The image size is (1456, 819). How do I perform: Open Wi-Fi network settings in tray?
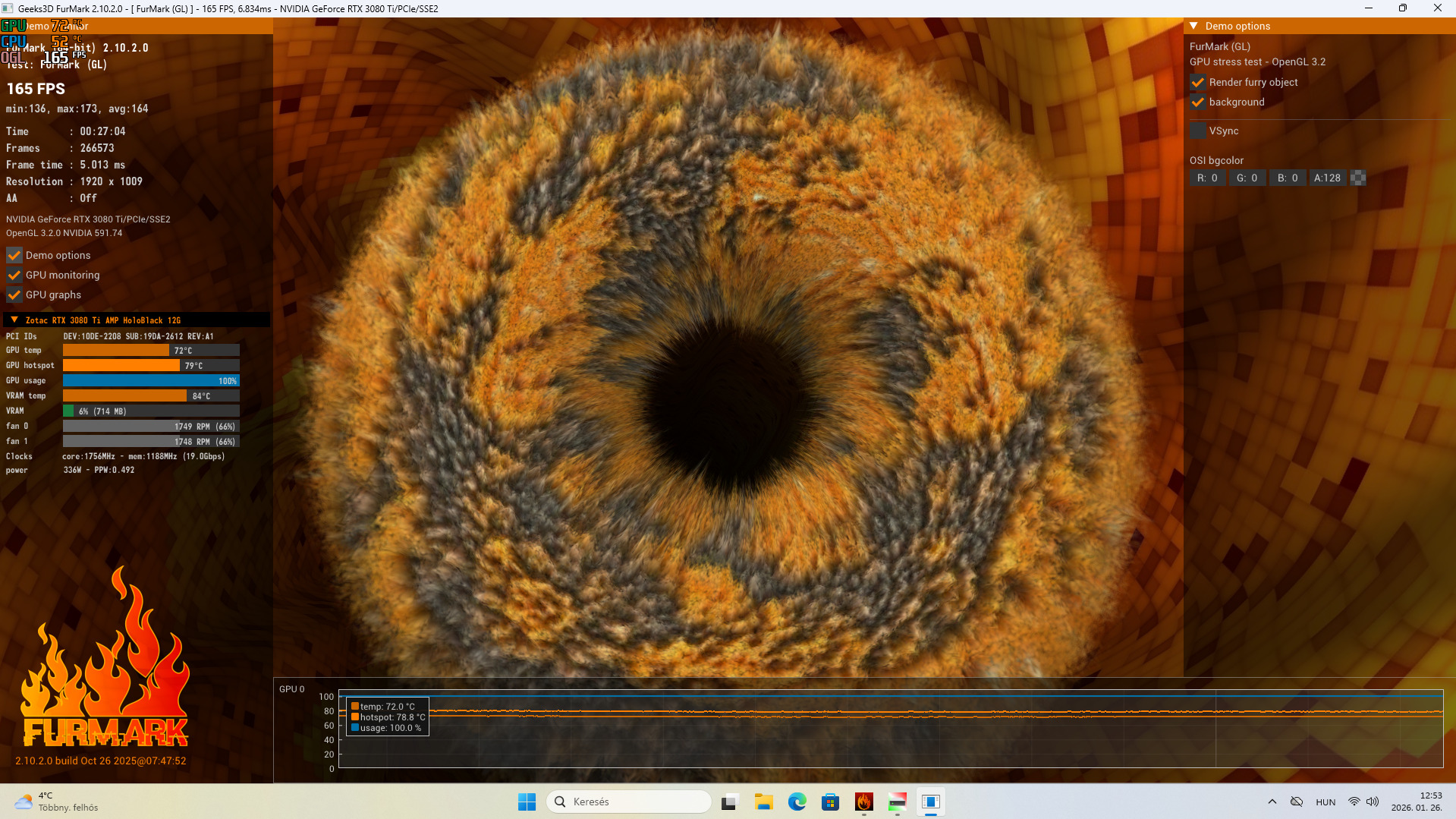pos(1354,802)
